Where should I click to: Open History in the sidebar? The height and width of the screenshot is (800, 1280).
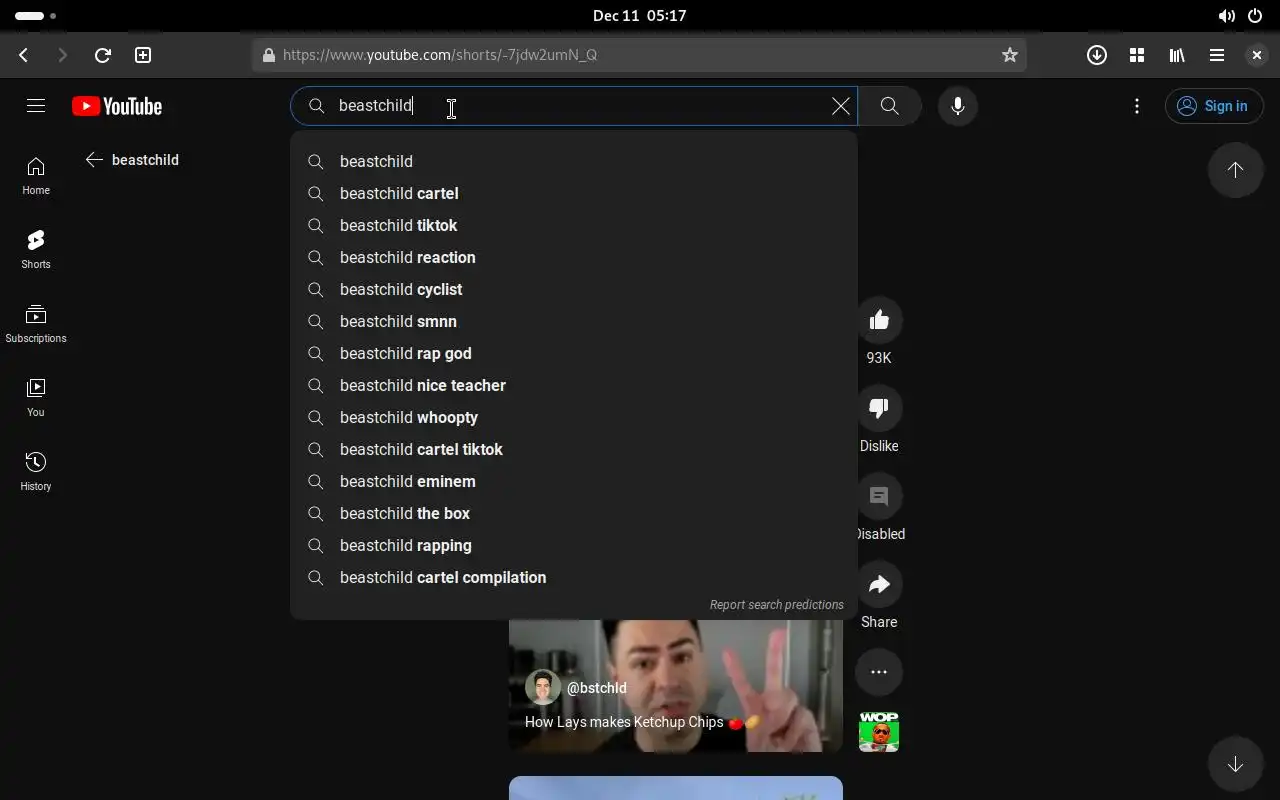[36, 472]
